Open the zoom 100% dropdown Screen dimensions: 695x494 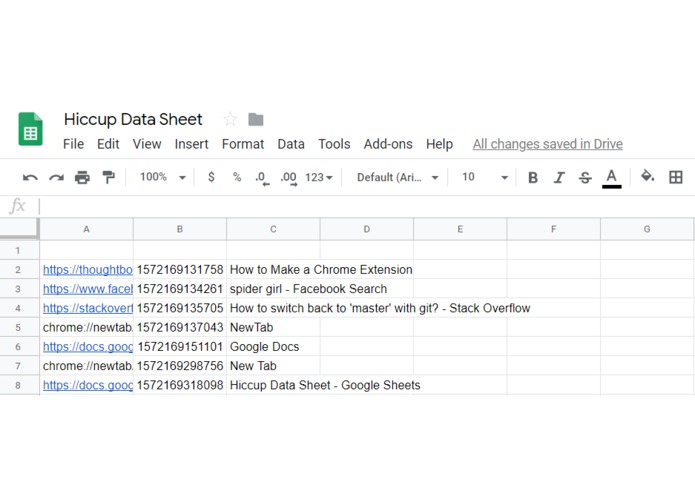(163, 177)
